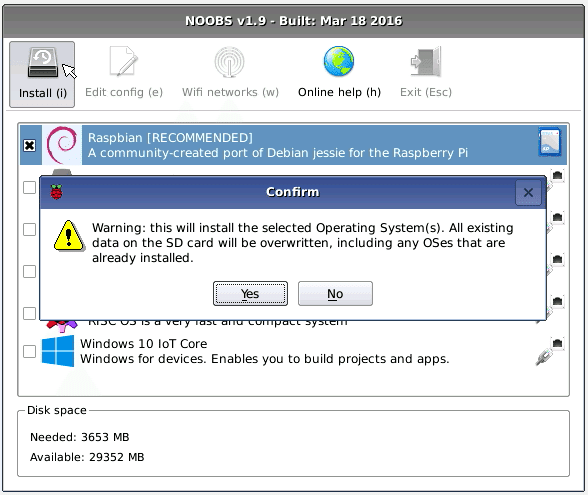The width and height of the screenshot is (588, 495).
Task: Tick the checkbox just below Raspbian
Action: [30, 187]
